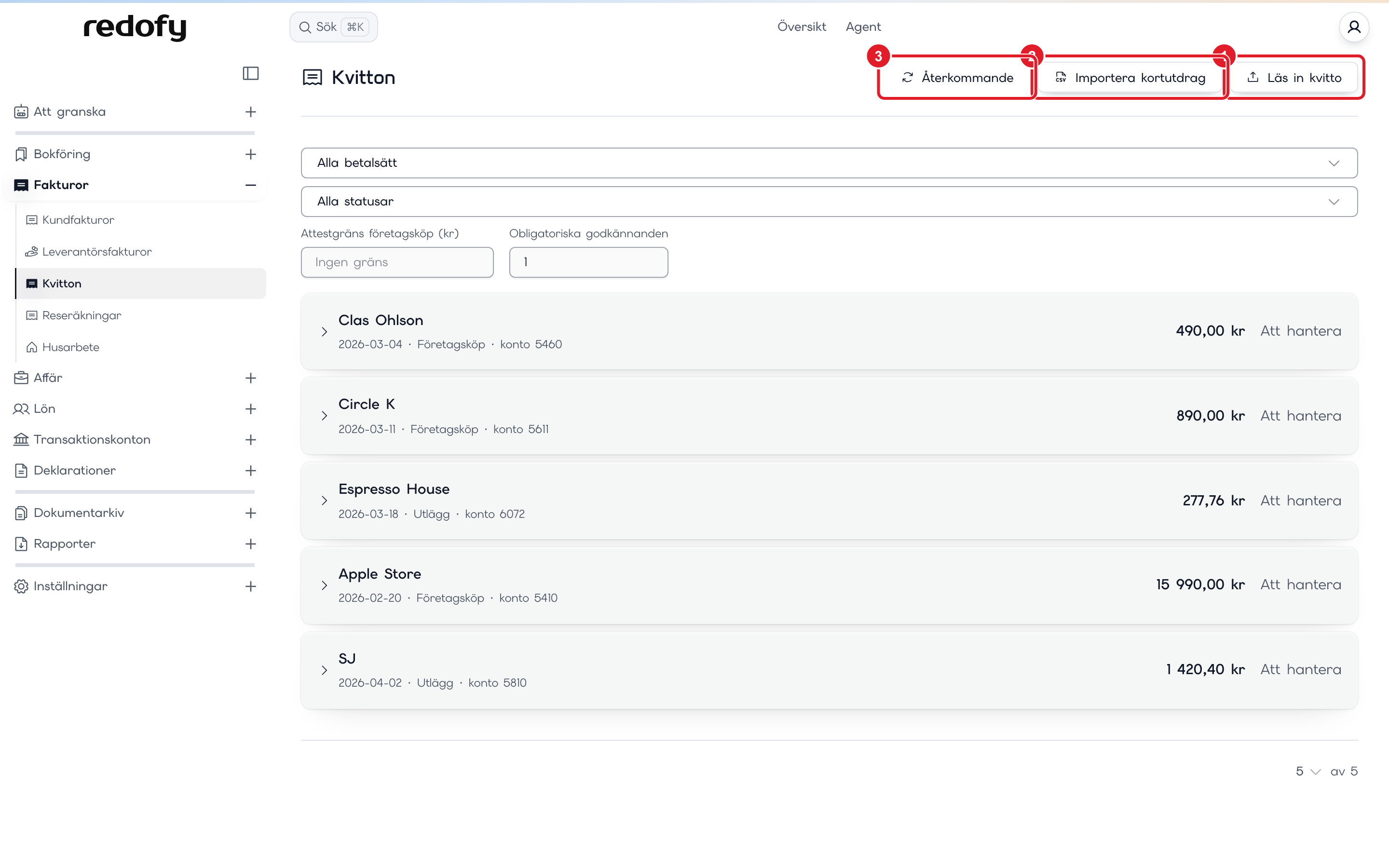This screenshot has height=868, width=1389.
Task: Open Dokumentarkiv icon in sidebar
Action: tap(21, 513)
